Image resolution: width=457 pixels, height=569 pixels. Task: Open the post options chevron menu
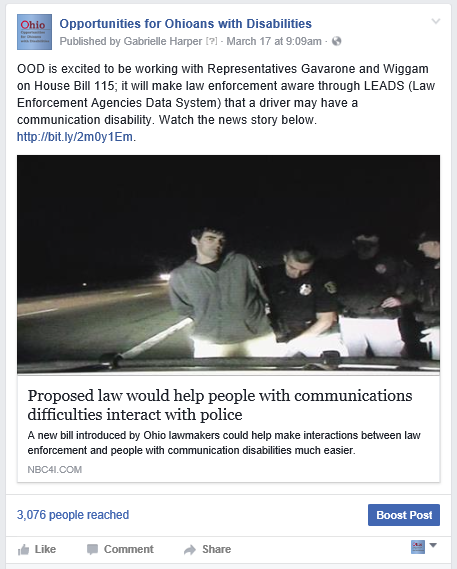pyautogui.click(x=436, y=21)
